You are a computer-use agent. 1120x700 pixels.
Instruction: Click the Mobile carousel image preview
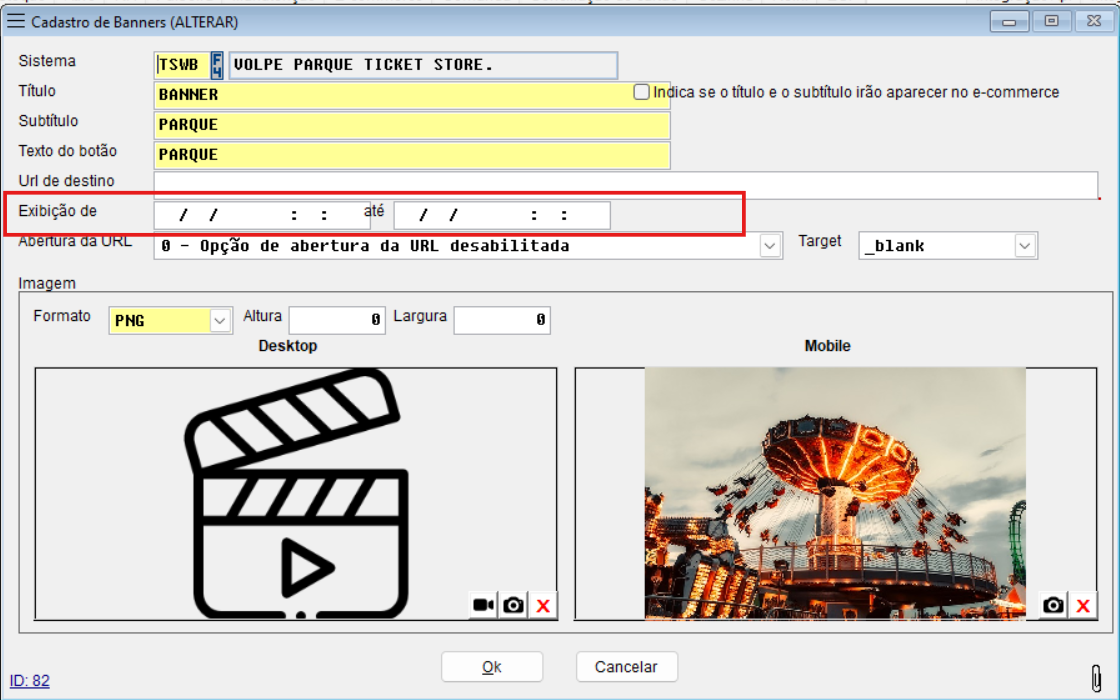[x=835, y=493]
